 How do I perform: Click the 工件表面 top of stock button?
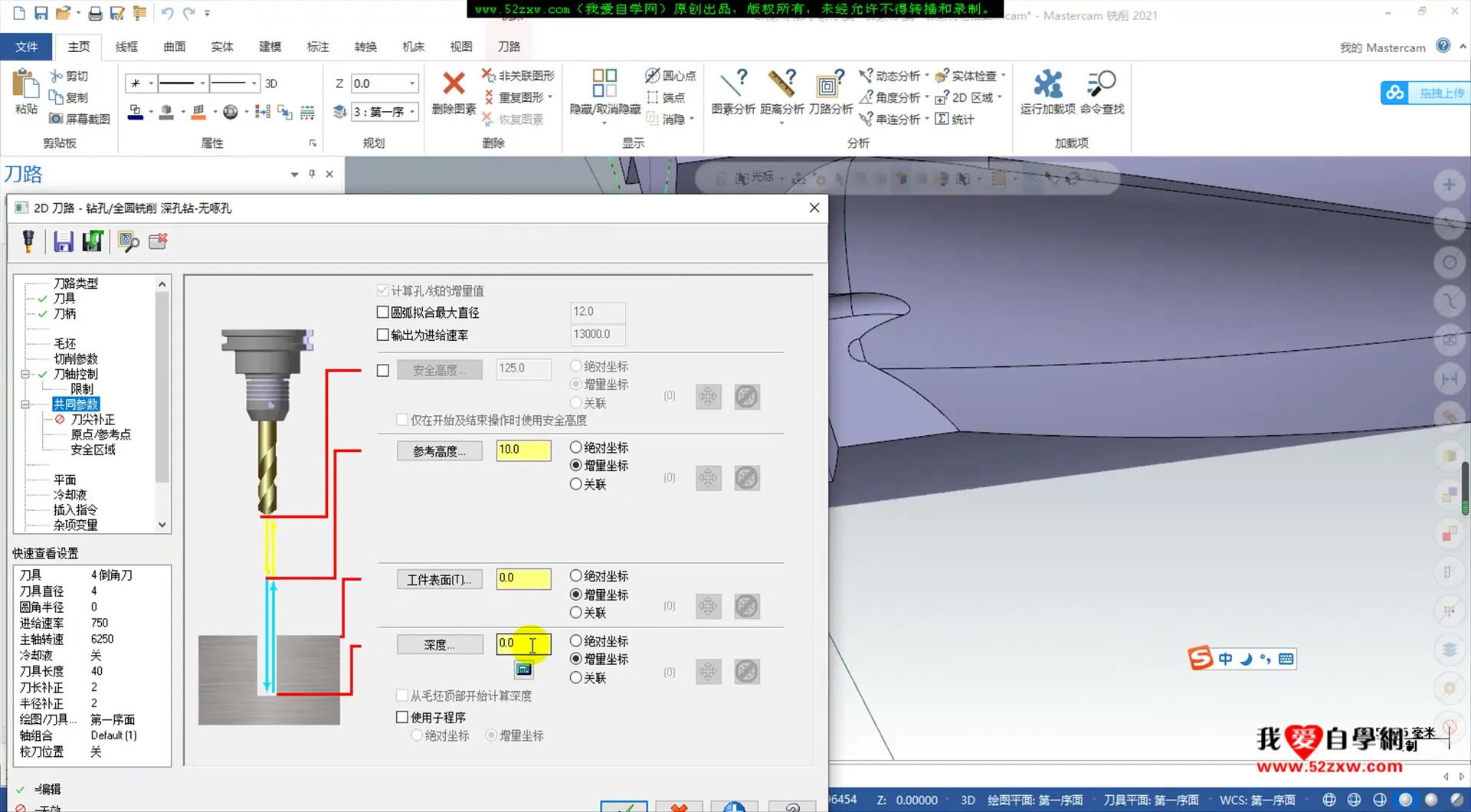440,580
